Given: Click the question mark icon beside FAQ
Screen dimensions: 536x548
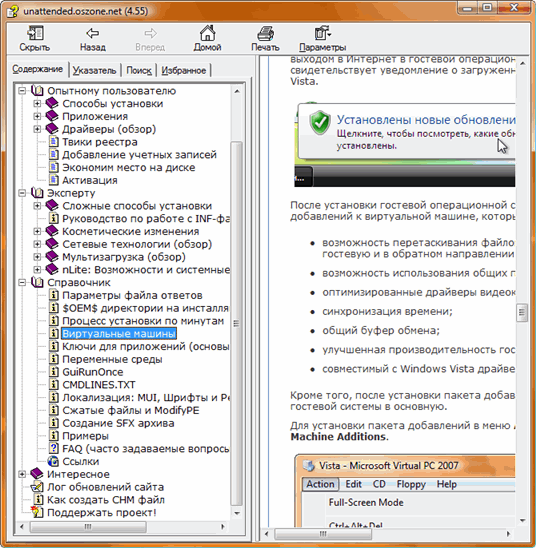Looking at the screenshot, I should (x=53, y=448).
